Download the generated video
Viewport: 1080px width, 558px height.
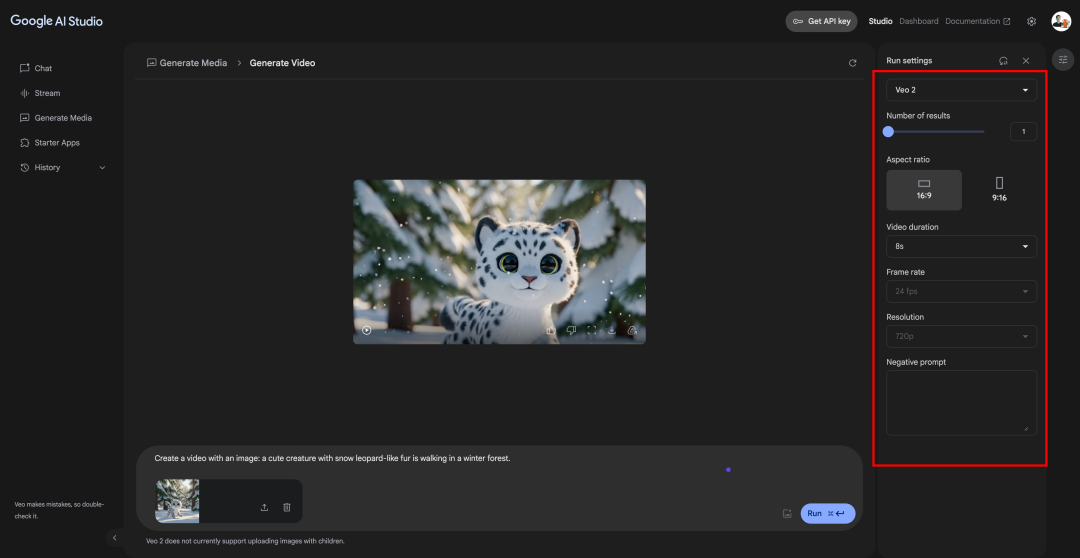[612, 331]
